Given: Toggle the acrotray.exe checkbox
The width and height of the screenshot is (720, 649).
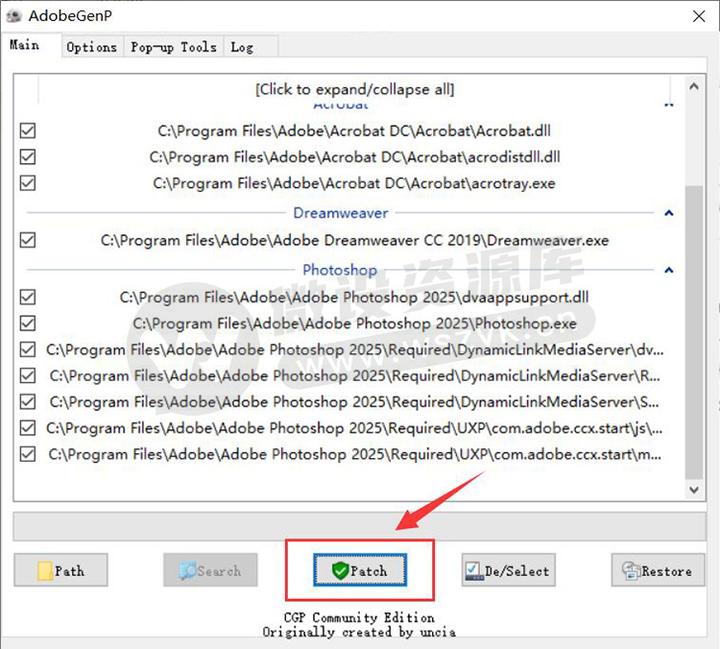Looking at the screenshot, I should (28, 183).
